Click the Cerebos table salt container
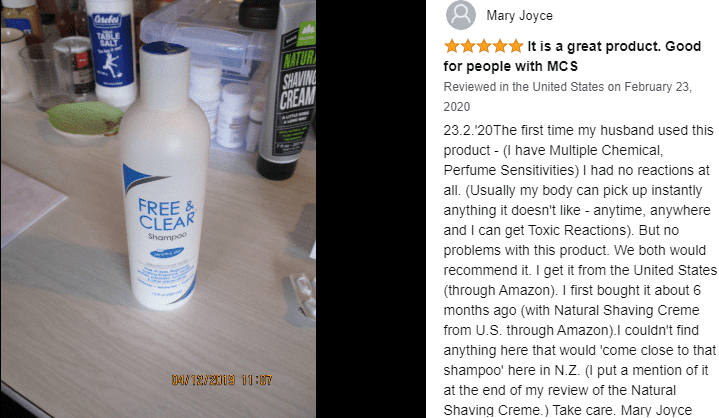 coord(111,50)
